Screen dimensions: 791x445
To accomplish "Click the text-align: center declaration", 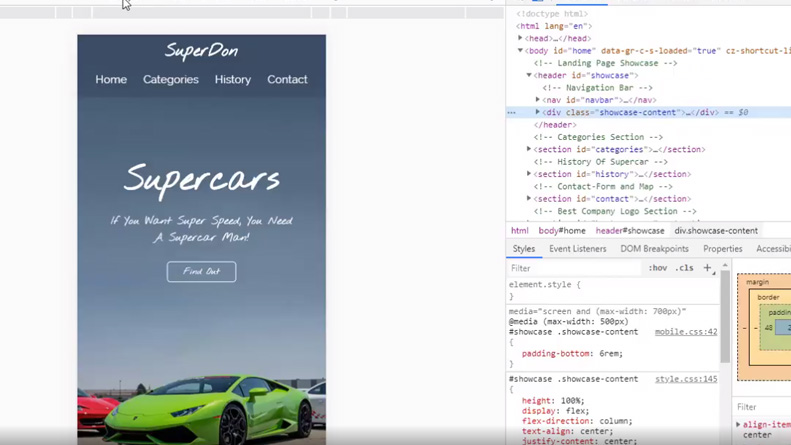I will click(567, 431).
